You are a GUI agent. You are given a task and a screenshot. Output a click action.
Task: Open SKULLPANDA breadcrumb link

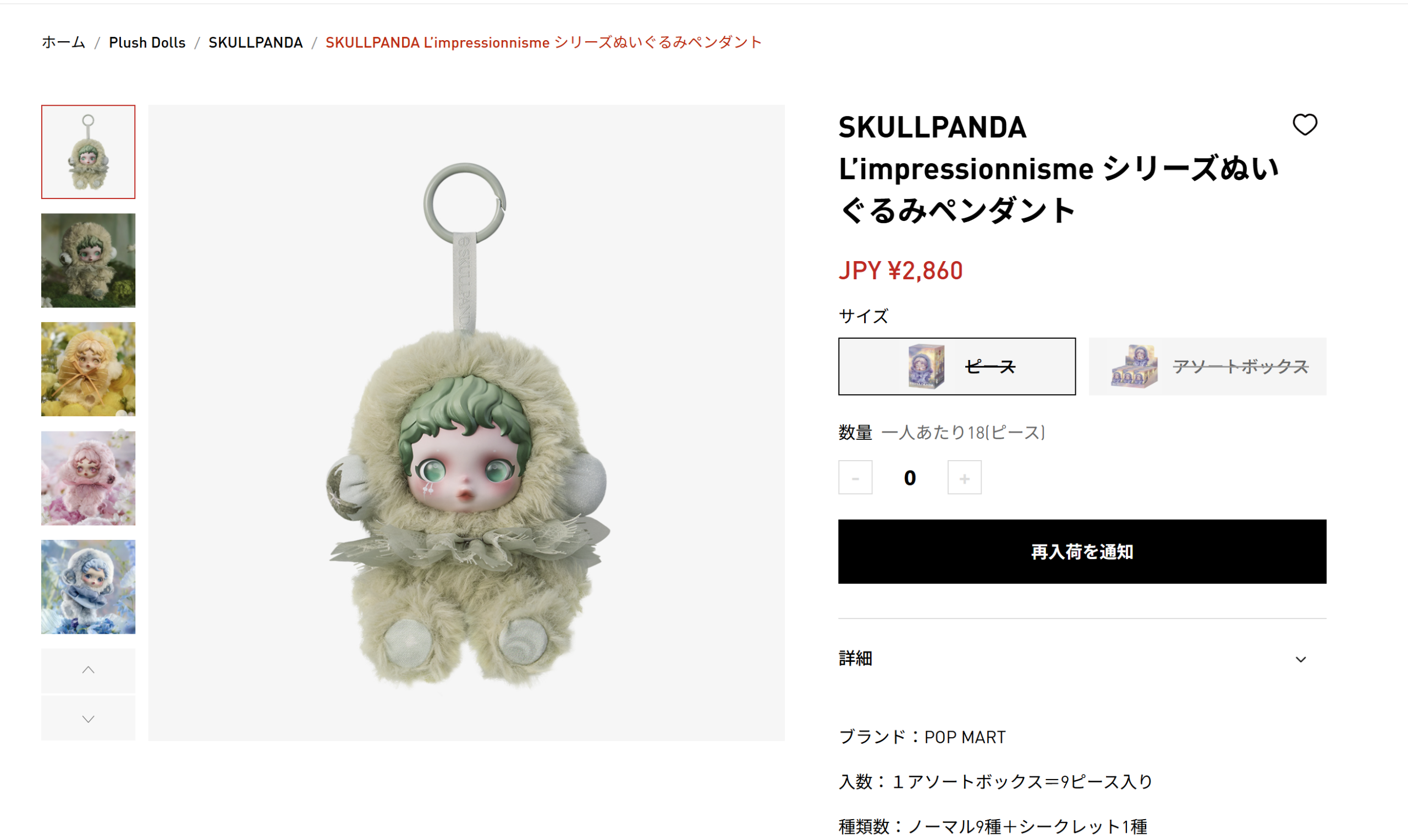click(255, 42)
